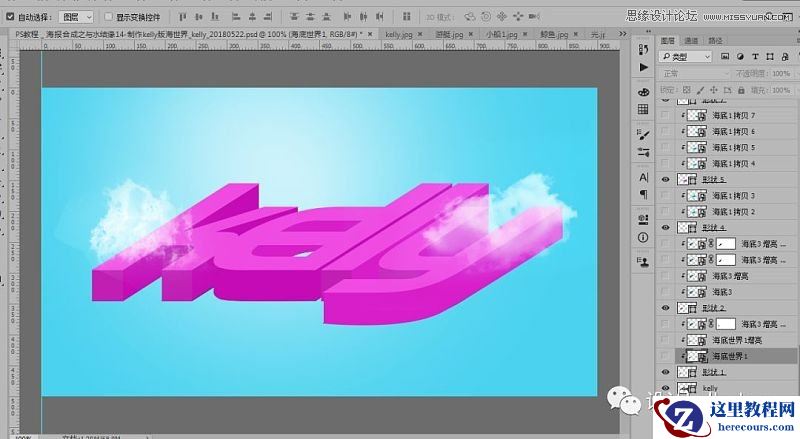Switch to the 游艇.jpg document tab

(x=449, y=34)
